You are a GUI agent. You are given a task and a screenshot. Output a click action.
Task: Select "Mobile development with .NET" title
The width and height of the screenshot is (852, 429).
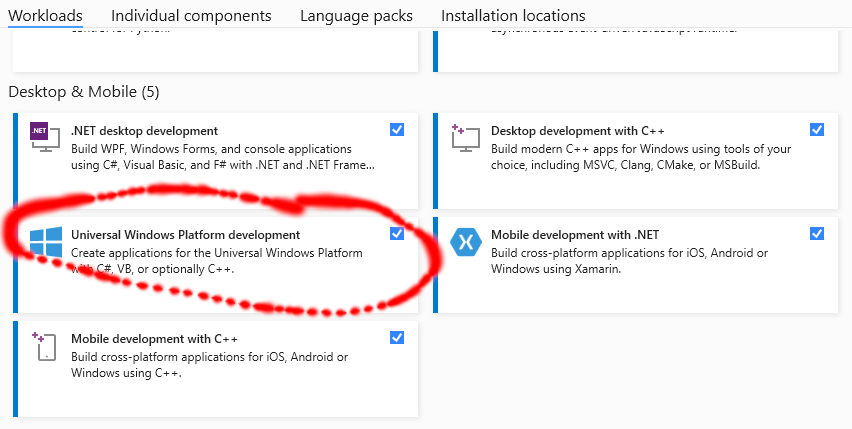(575, 235)
